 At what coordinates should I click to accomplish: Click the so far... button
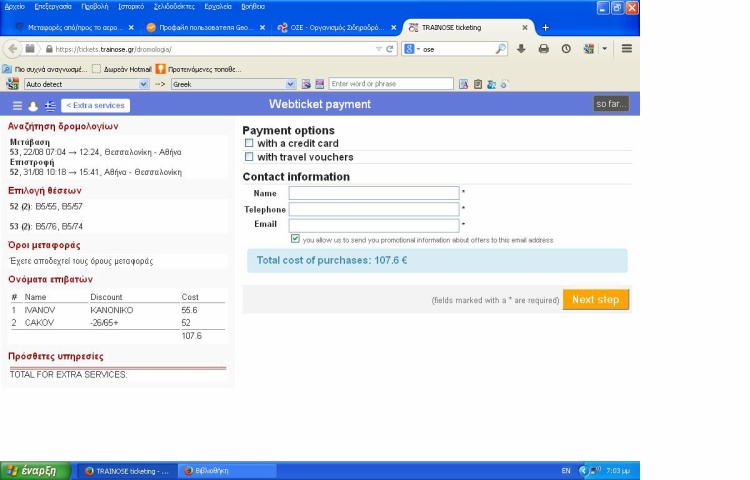[x=611, y=104]
